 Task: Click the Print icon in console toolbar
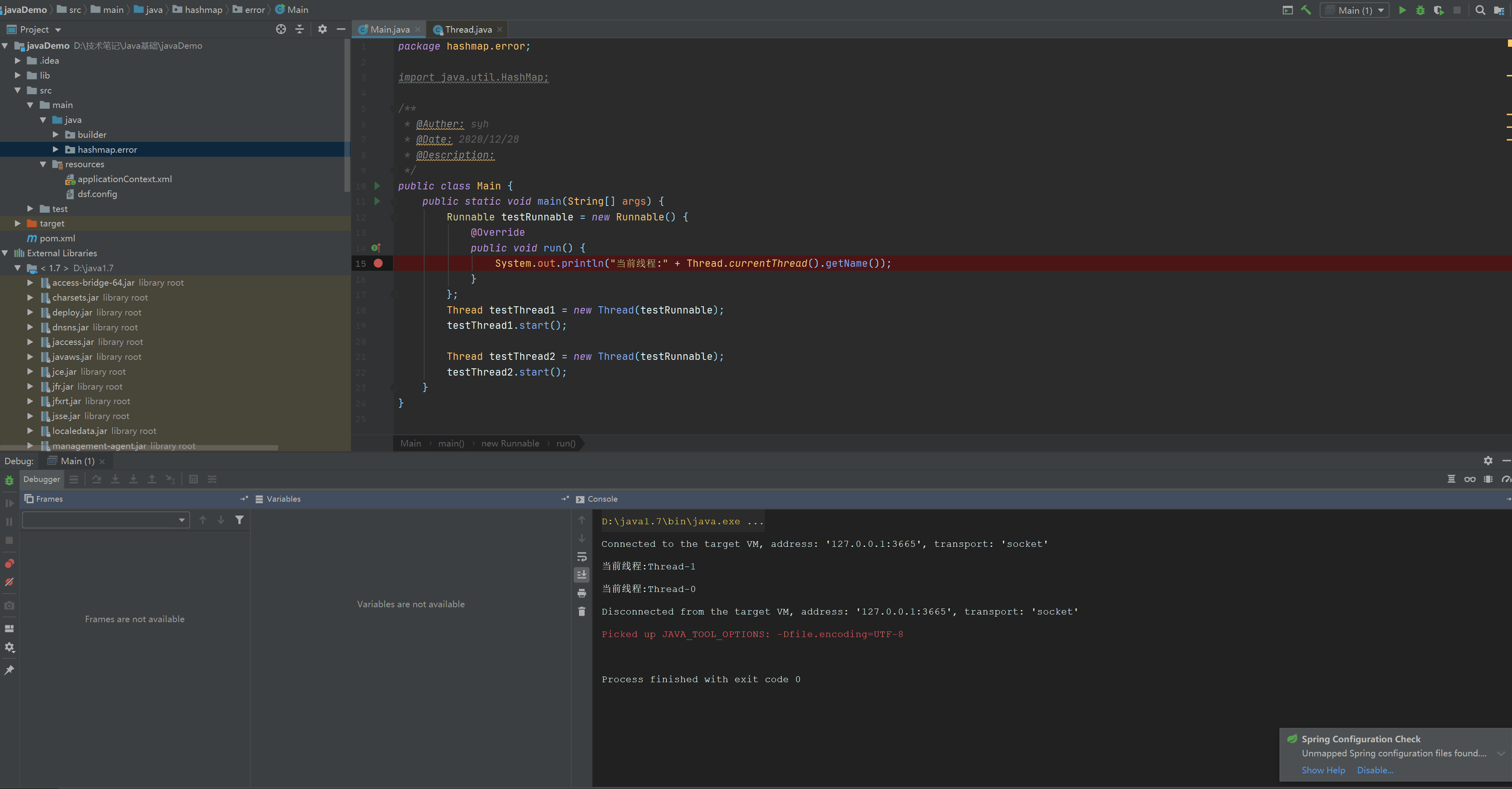point(582,593)
